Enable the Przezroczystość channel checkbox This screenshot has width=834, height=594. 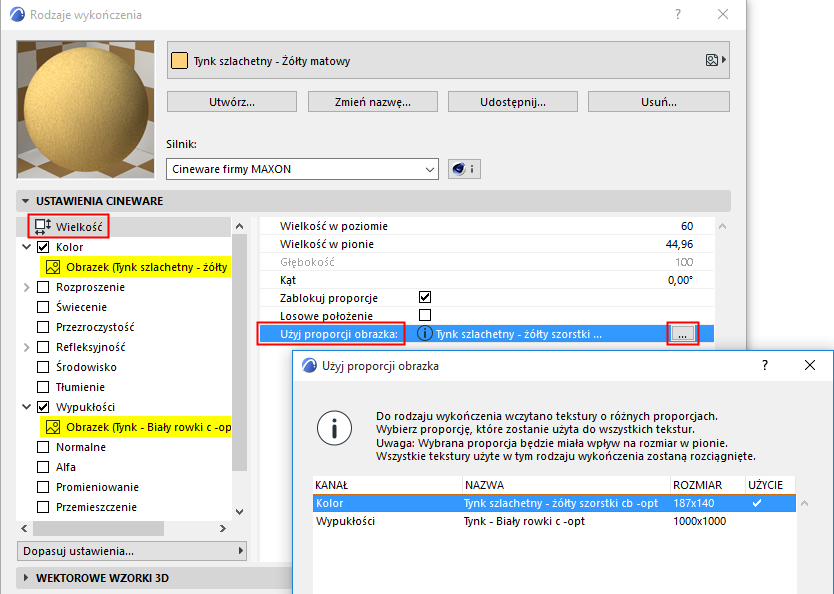(43, 327)
